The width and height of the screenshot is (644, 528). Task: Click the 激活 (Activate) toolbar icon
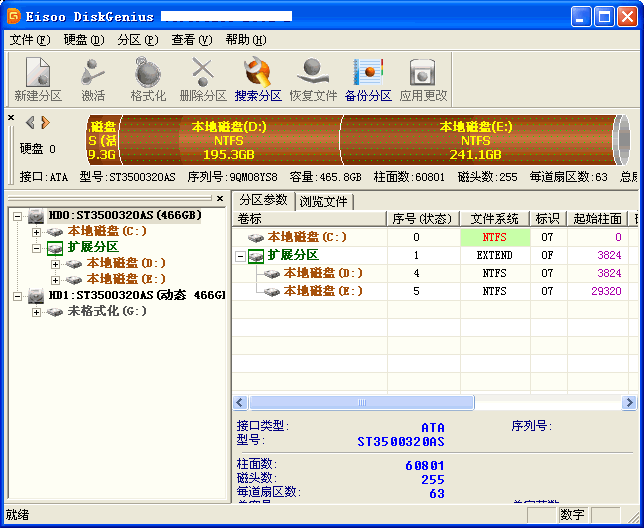pos(93,79)
